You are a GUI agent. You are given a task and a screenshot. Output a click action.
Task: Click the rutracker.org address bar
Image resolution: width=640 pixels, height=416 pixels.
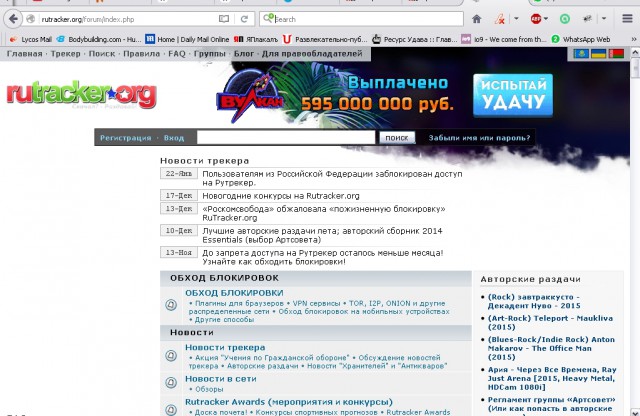(x=127, y=19)
